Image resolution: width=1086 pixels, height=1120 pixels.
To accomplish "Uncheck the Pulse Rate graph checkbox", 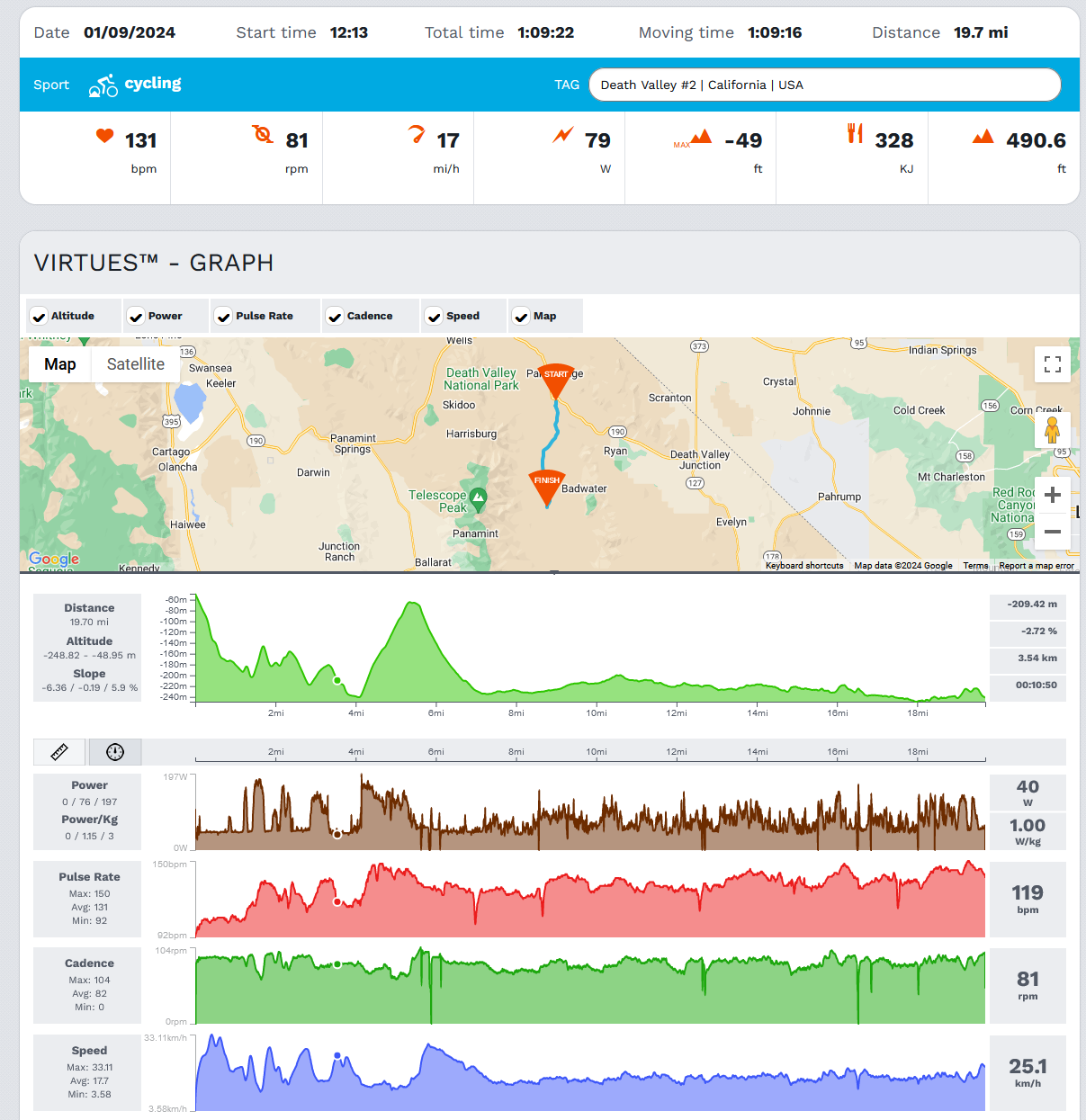I will (x=224, y=317).
